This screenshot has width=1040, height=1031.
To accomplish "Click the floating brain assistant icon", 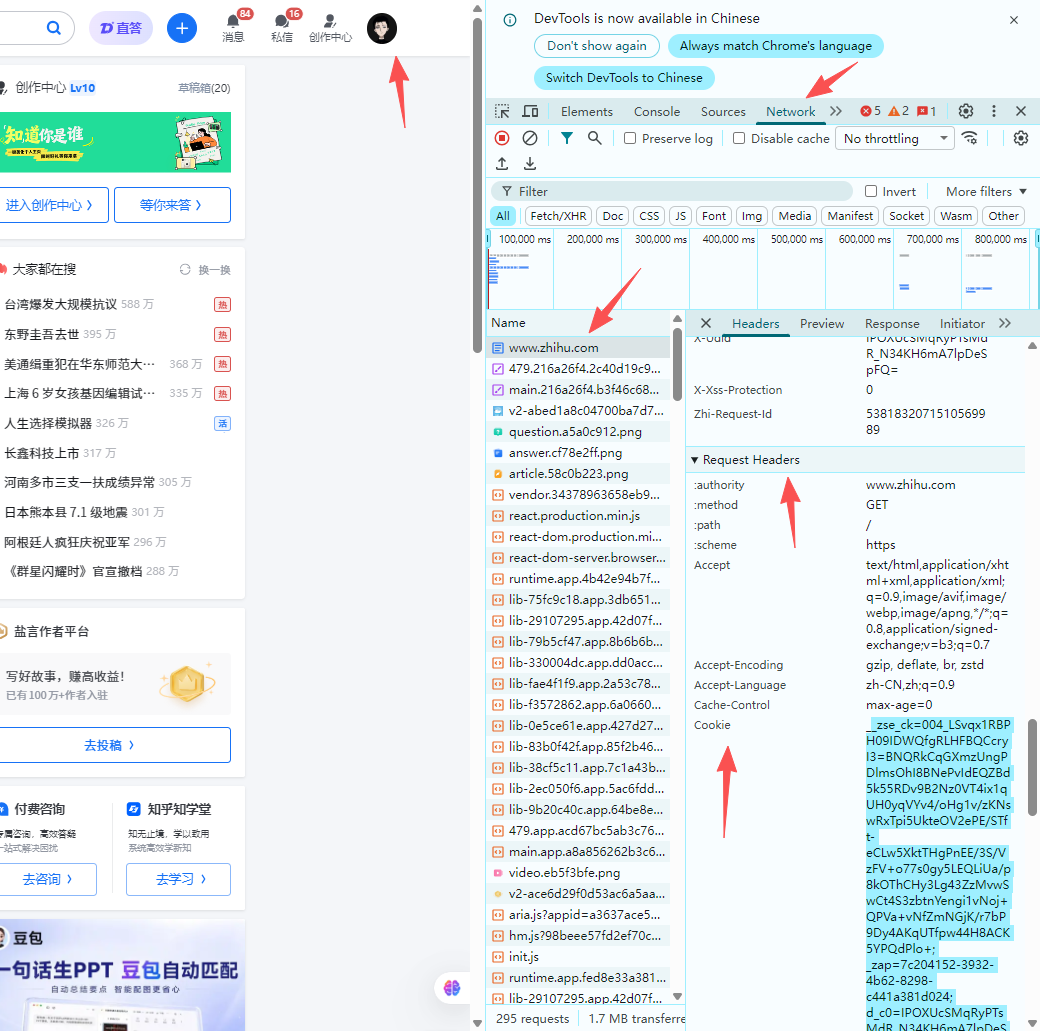I will [452, 988].
